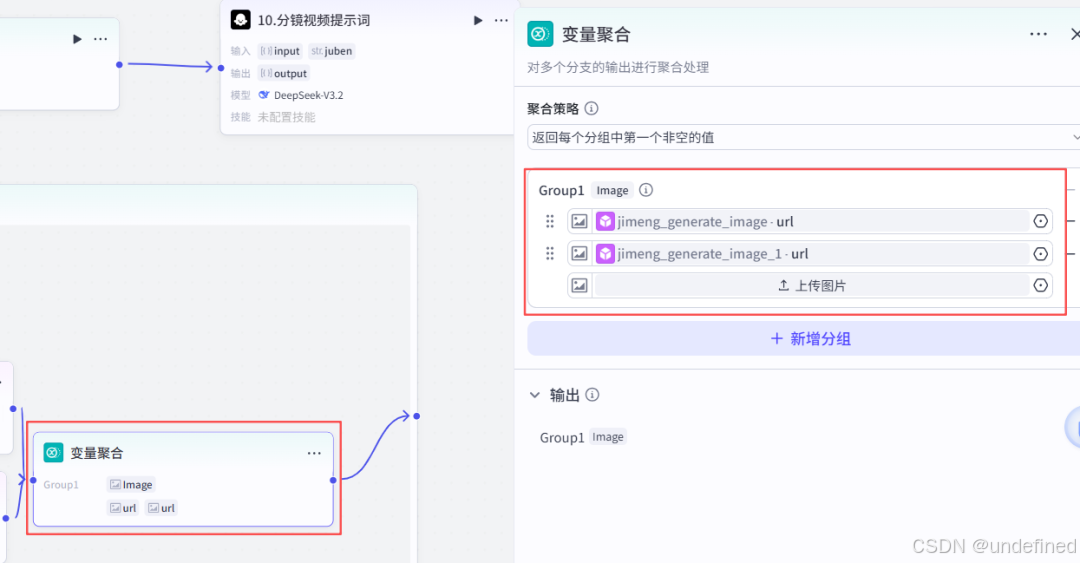Open more options on top-left node

click(101, 39)
